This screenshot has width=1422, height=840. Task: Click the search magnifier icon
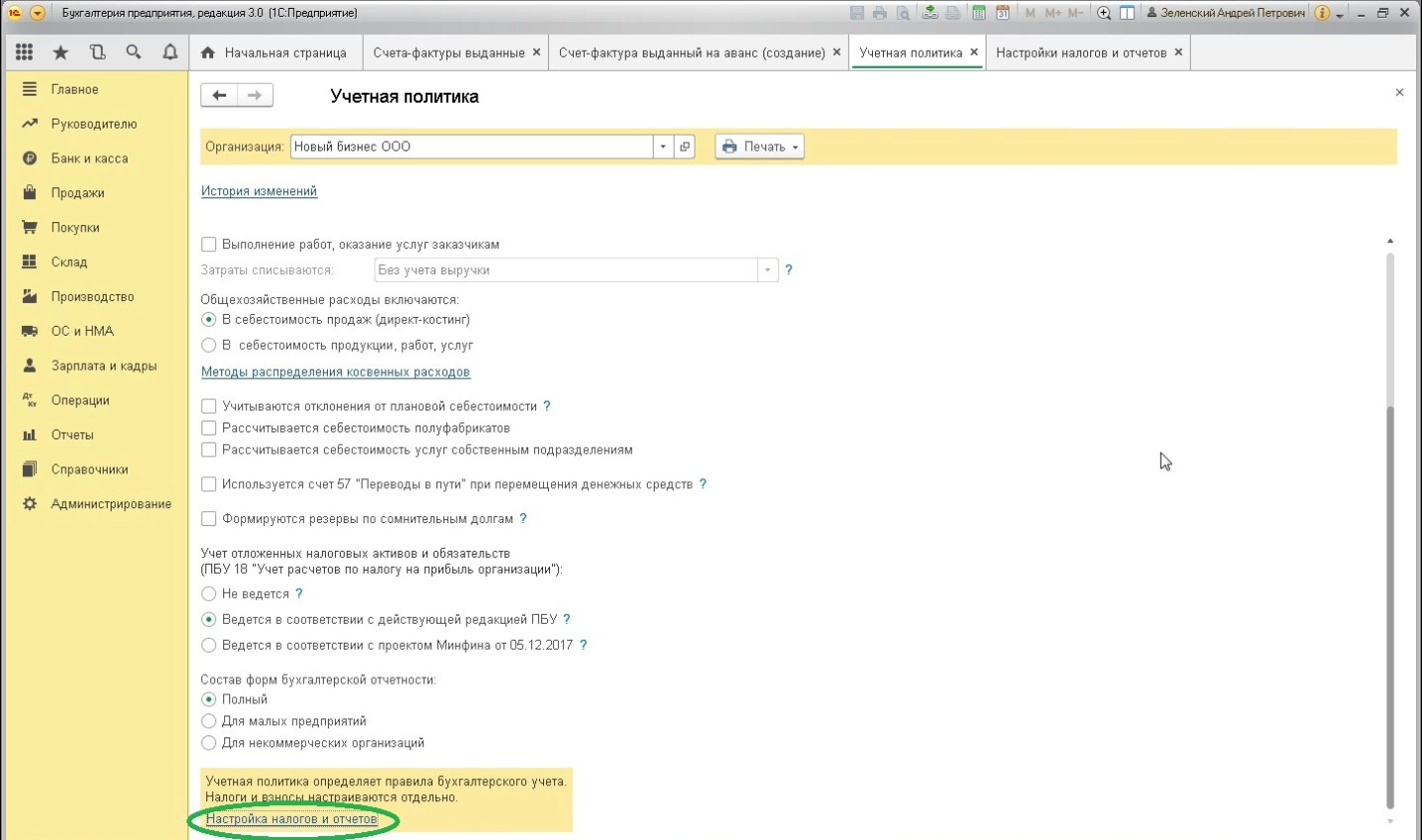(134, 52)
